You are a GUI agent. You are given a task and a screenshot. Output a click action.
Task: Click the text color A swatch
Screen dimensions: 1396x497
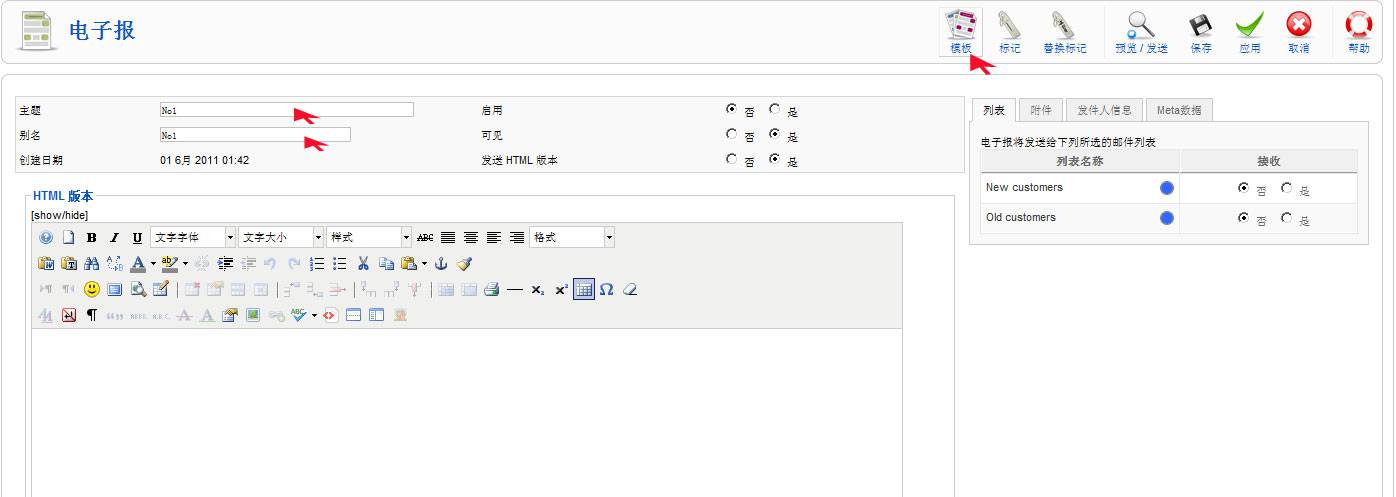click(139, 264)
